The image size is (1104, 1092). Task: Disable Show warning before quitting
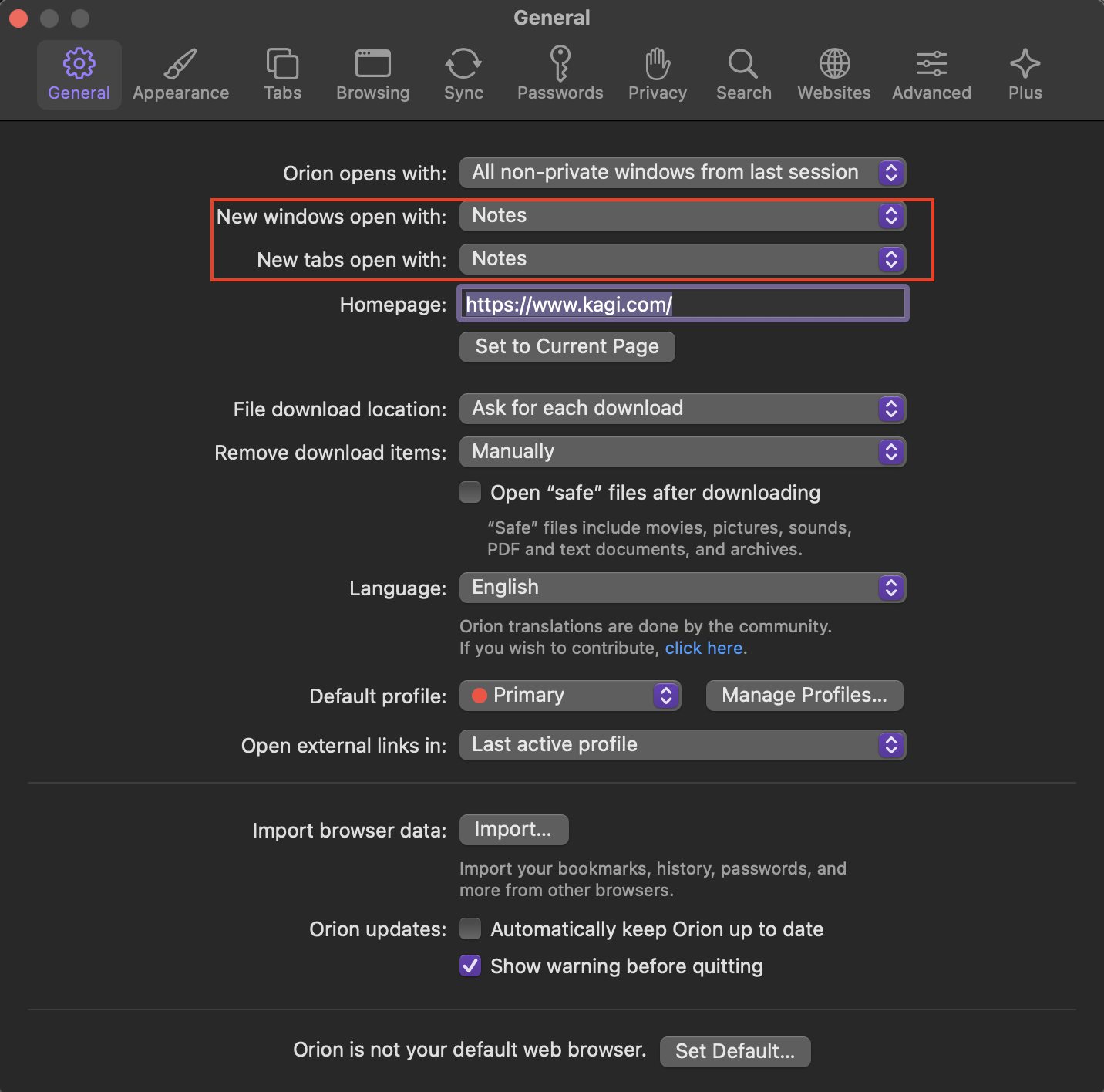(470, 966)
